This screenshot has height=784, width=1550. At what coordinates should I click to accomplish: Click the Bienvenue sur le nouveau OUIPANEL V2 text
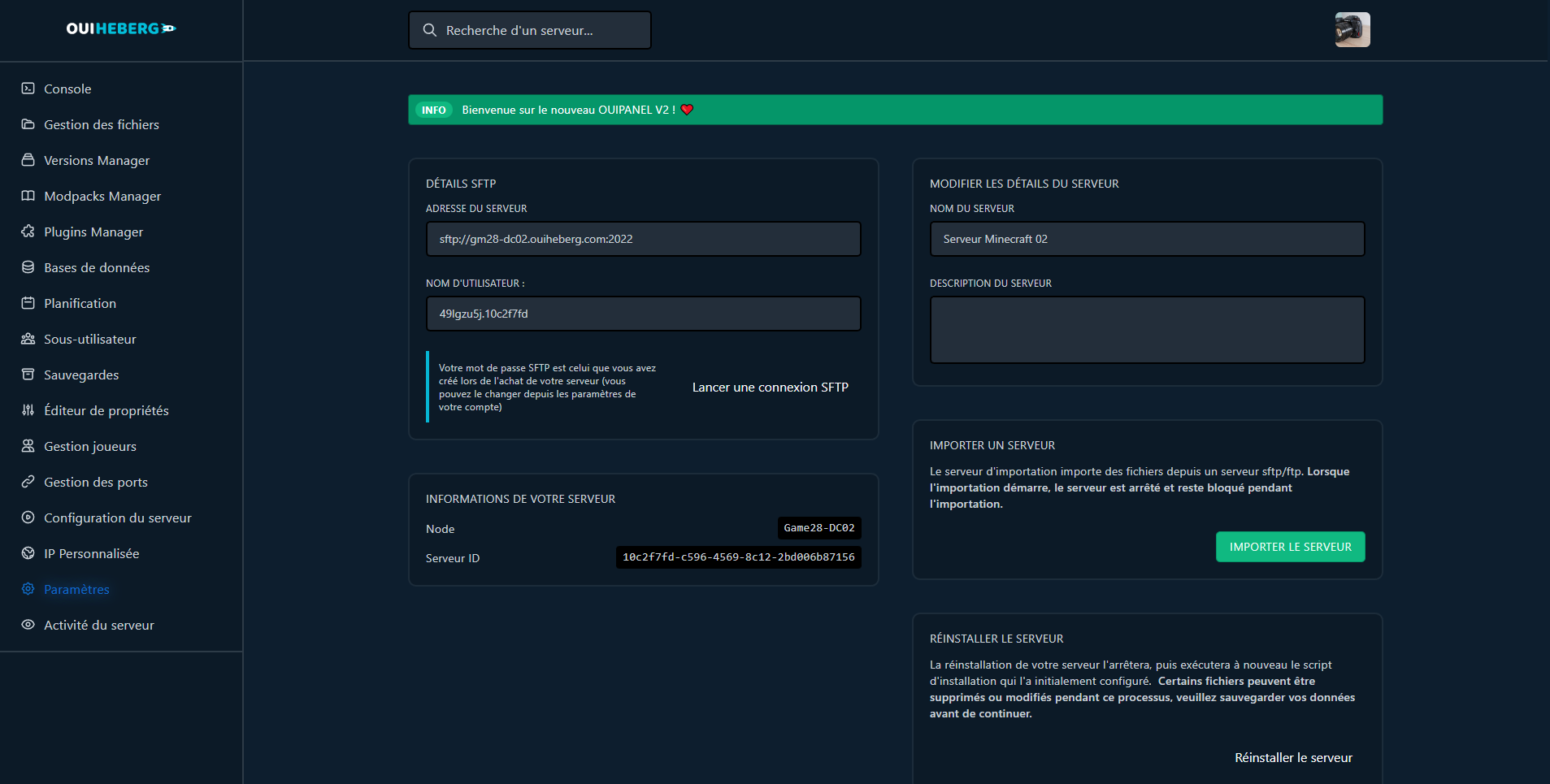coord(568,110)
